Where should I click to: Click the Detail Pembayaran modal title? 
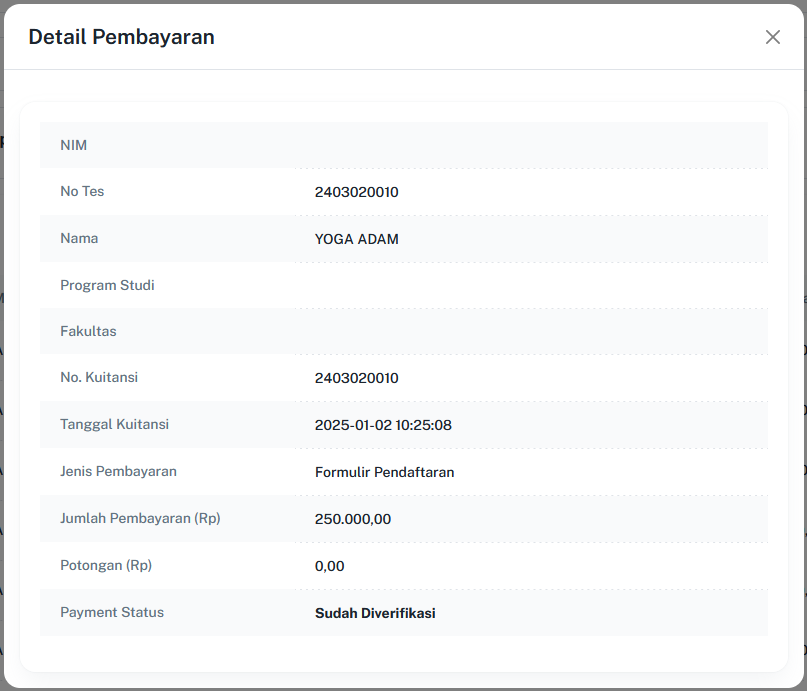121,37
